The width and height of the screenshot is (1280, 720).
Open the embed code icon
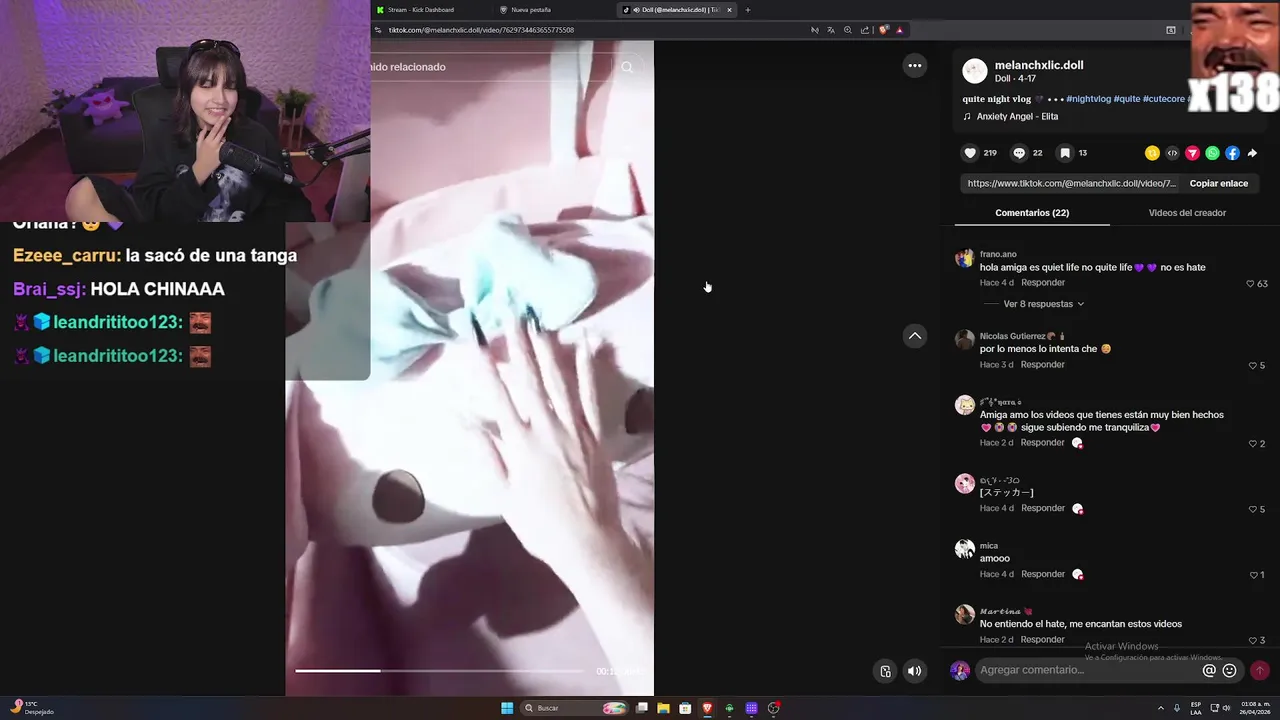click(x=1172, y=153)
